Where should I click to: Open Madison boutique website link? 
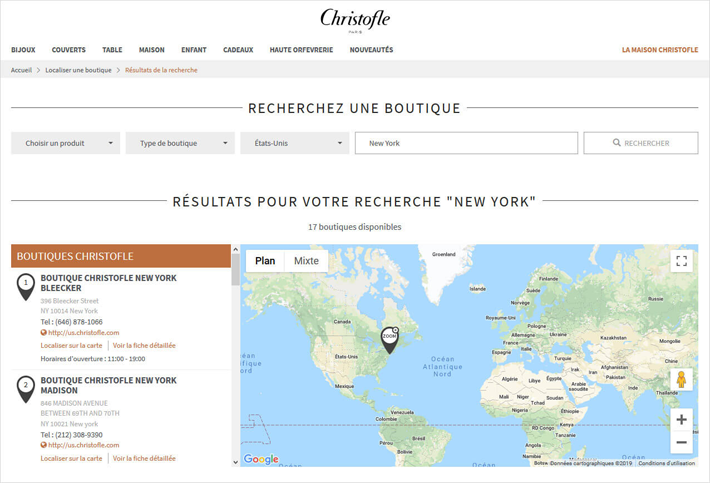pos(84,445)
